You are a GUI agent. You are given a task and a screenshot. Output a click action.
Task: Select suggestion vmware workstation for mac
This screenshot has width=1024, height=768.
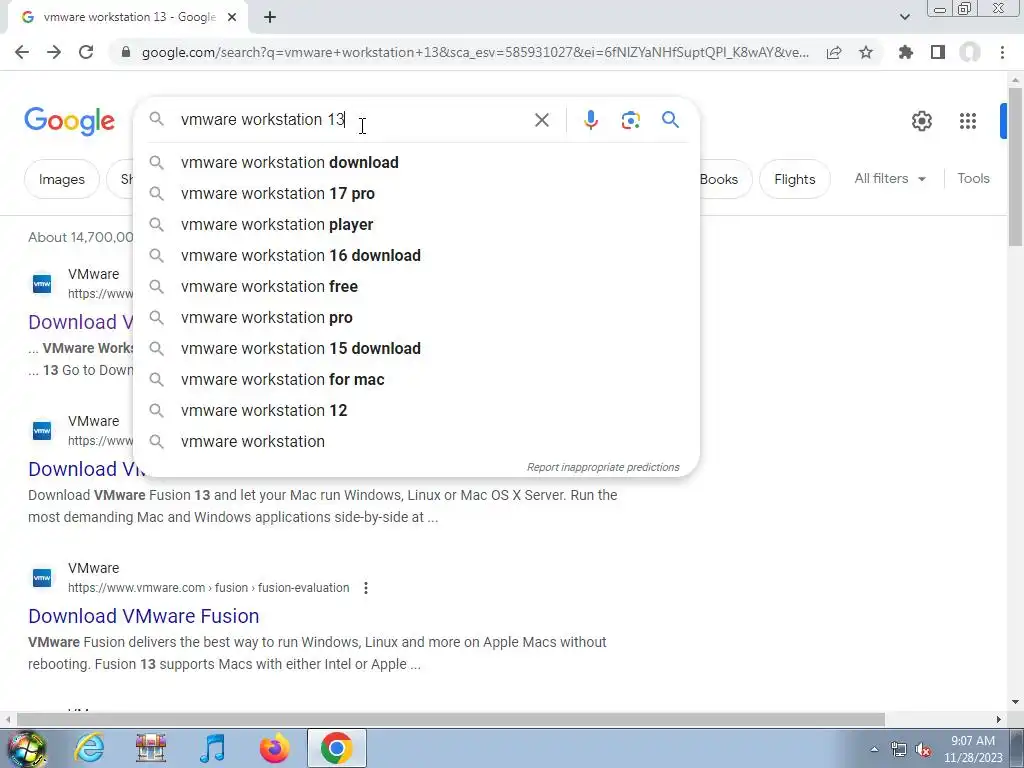(416, 379)
